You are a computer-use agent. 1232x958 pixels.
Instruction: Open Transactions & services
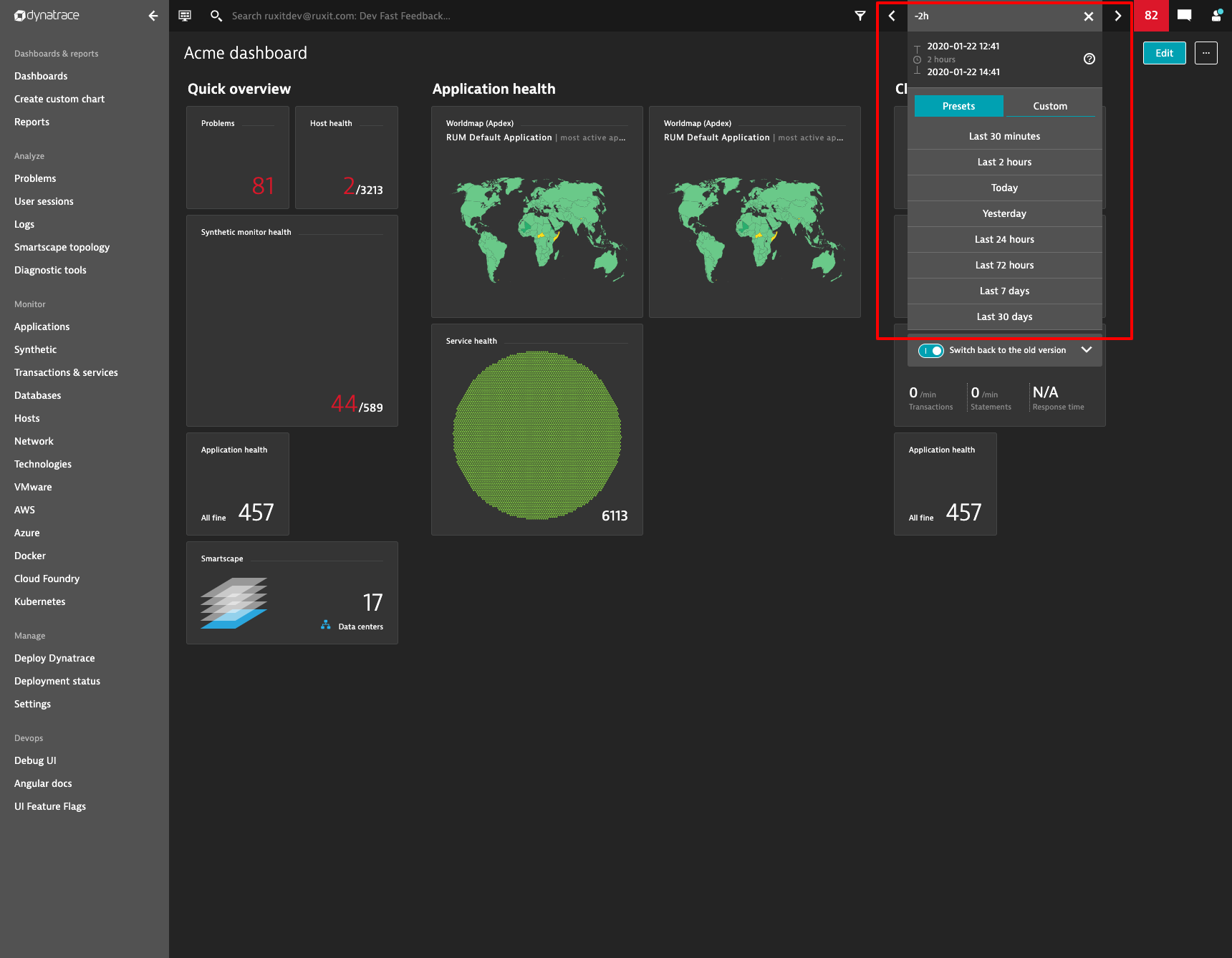[x=66, y=372]
